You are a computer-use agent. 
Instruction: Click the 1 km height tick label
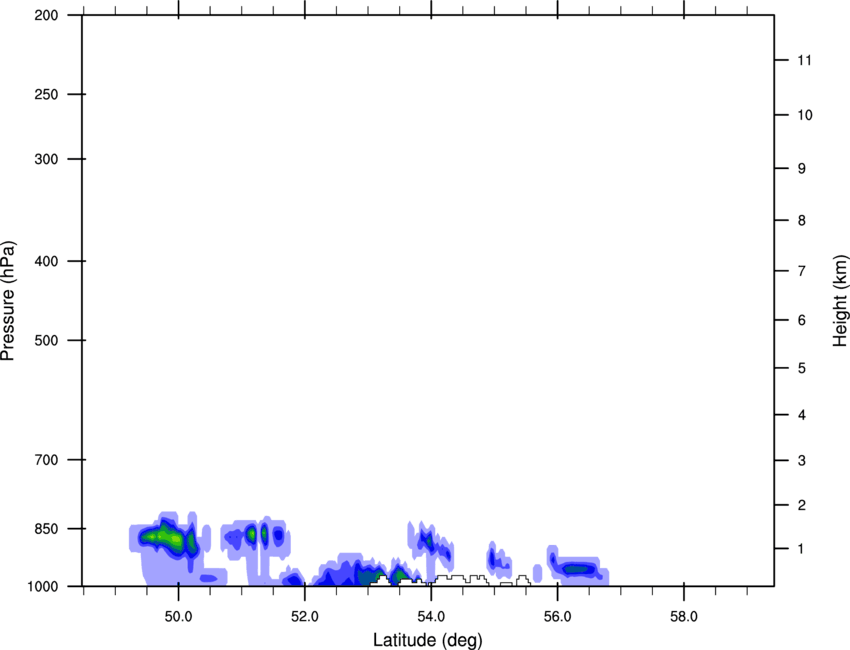(x=800, y=549)
